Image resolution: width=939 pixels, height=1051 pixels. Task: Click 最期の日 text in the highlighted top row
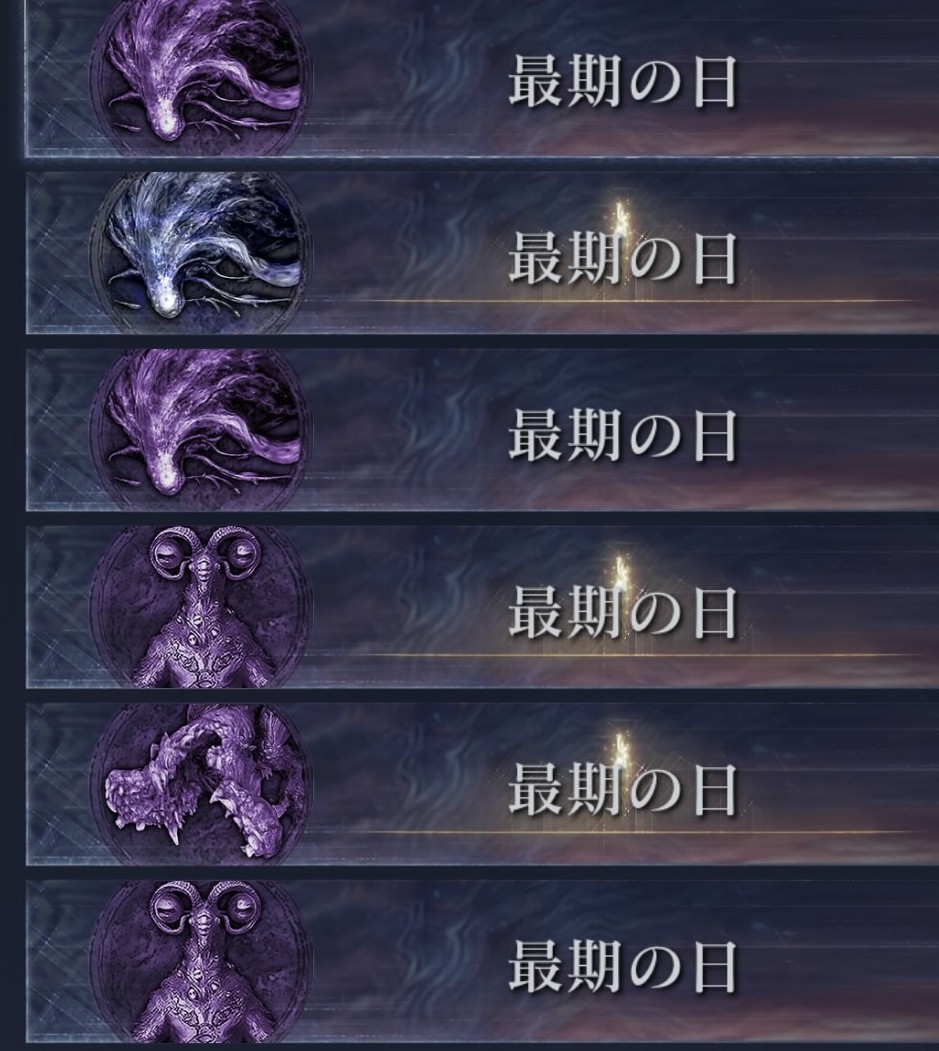(623, 82)
